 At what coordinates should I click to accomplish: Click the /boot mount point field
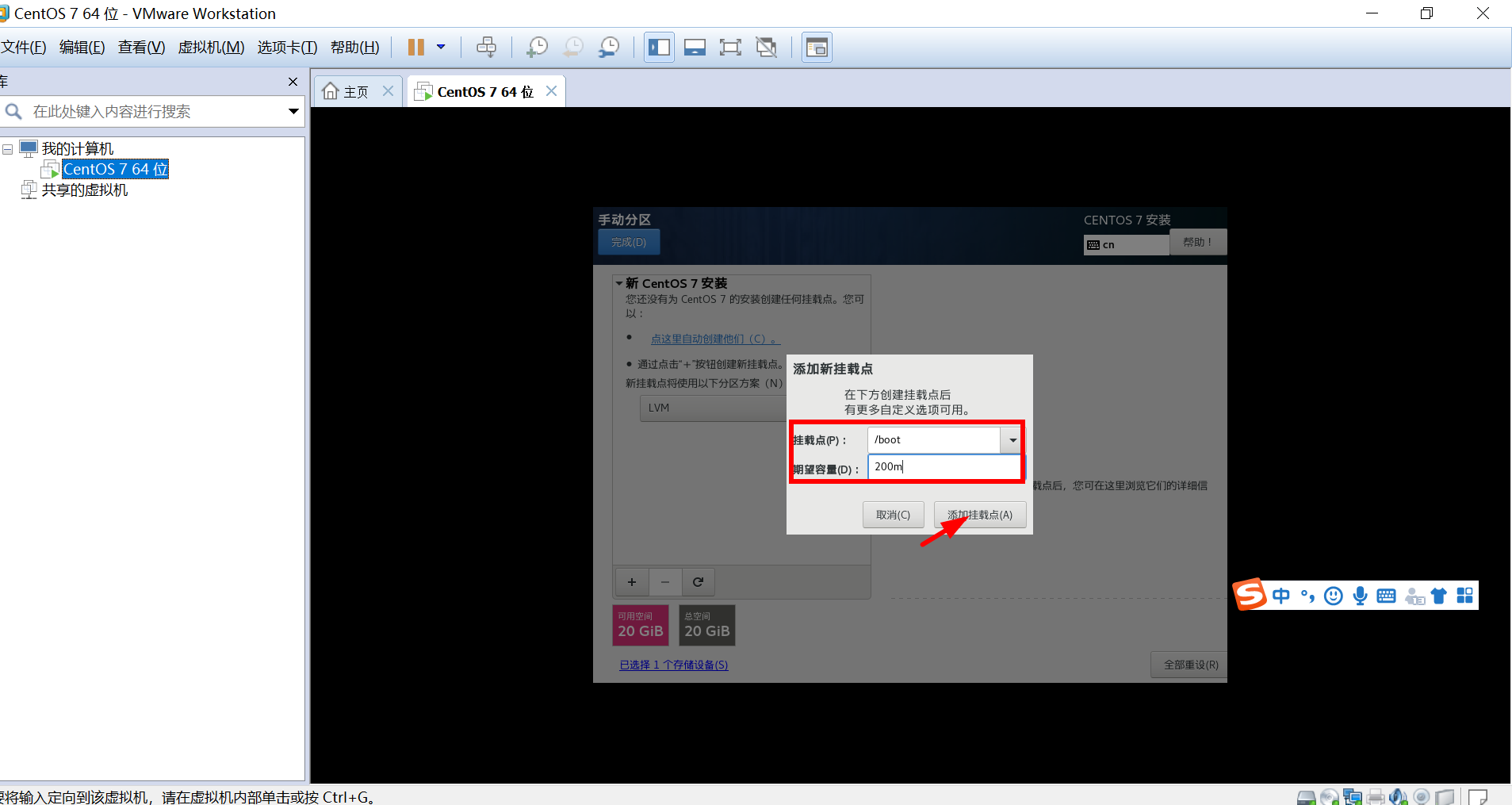(935, 440)
